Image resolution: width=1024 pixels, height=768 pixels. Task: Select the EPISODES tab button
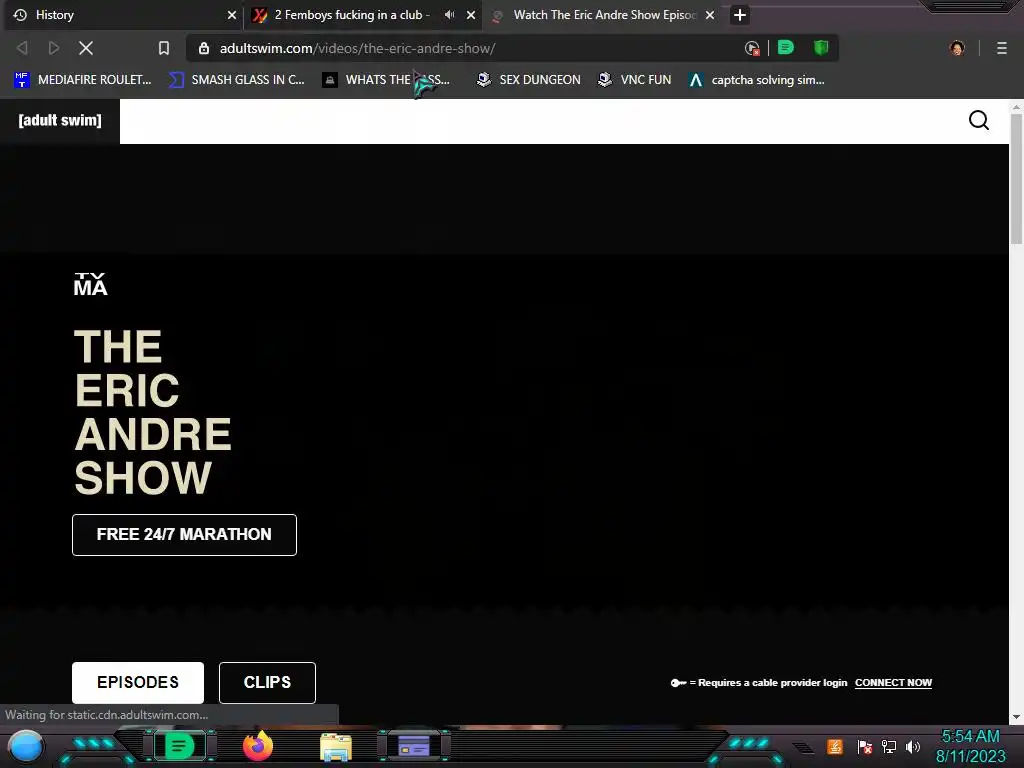pyautogui.click(x=138, y=682)
